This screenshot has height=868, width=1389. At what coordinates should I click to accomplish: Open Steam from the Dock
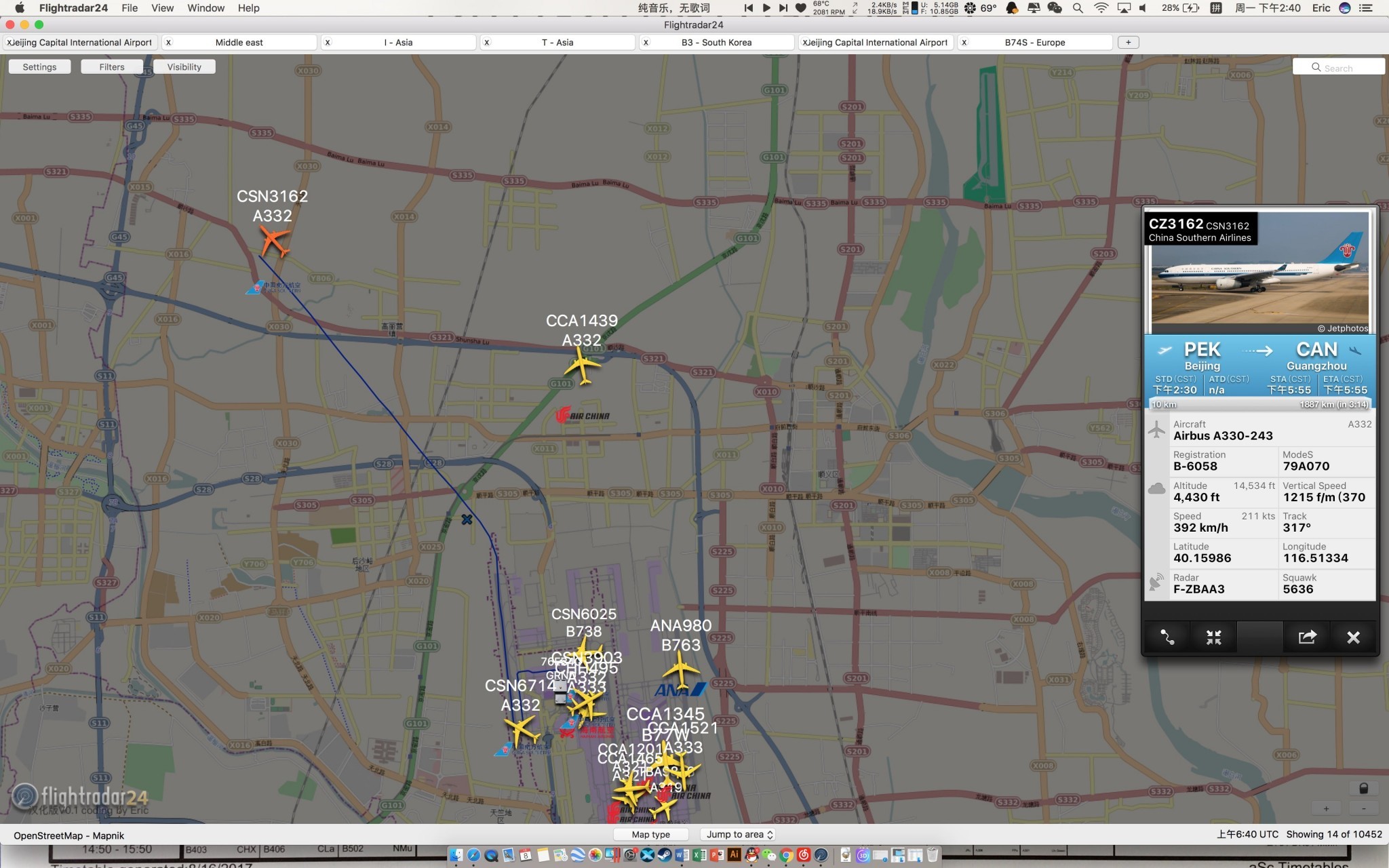pos(665,855)
